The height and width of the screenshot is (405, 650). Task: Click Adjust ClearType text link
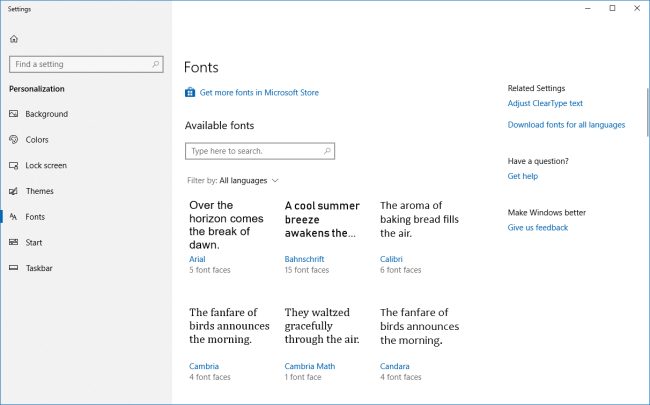[545, 103]
